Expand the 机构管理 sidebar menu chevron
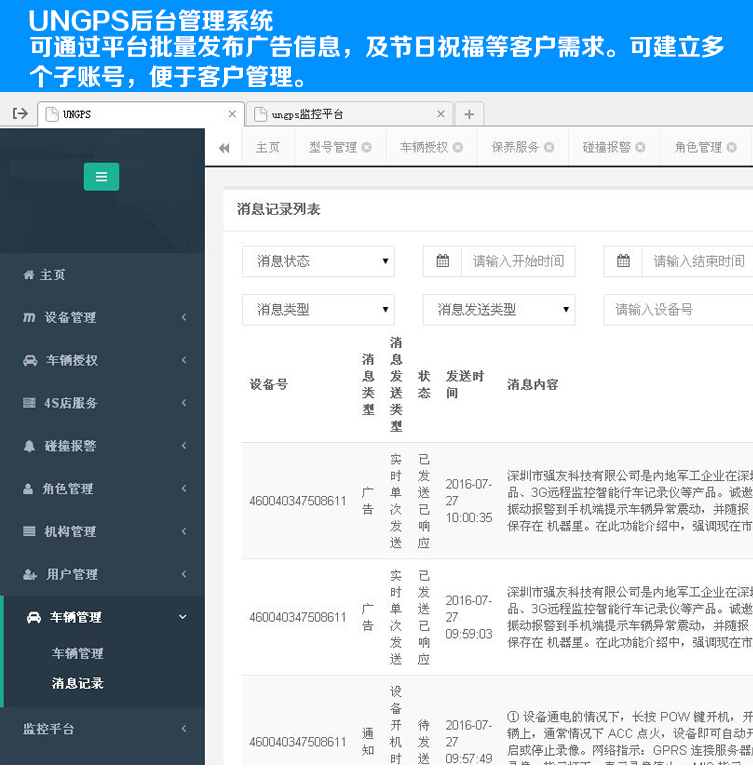The width and height of the screenshot is (753, 775). point(184,531)
